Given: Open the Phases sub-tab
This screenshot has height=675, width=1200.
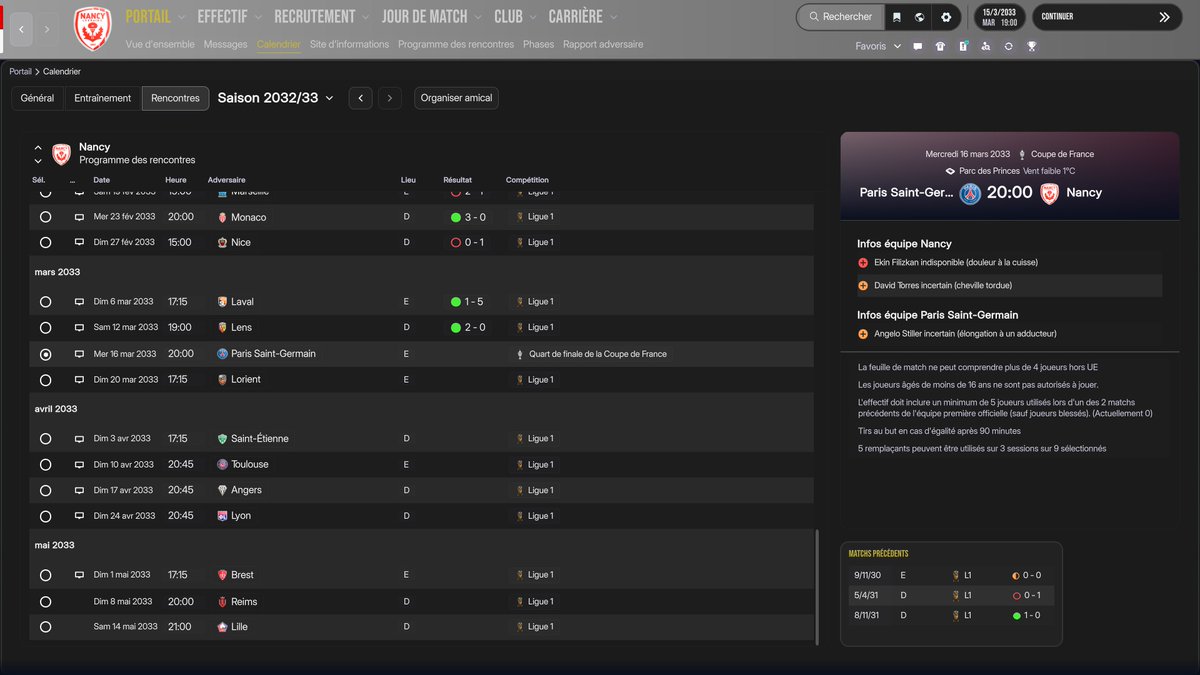Looking at the screenshot, I should (x=538, y=45).
